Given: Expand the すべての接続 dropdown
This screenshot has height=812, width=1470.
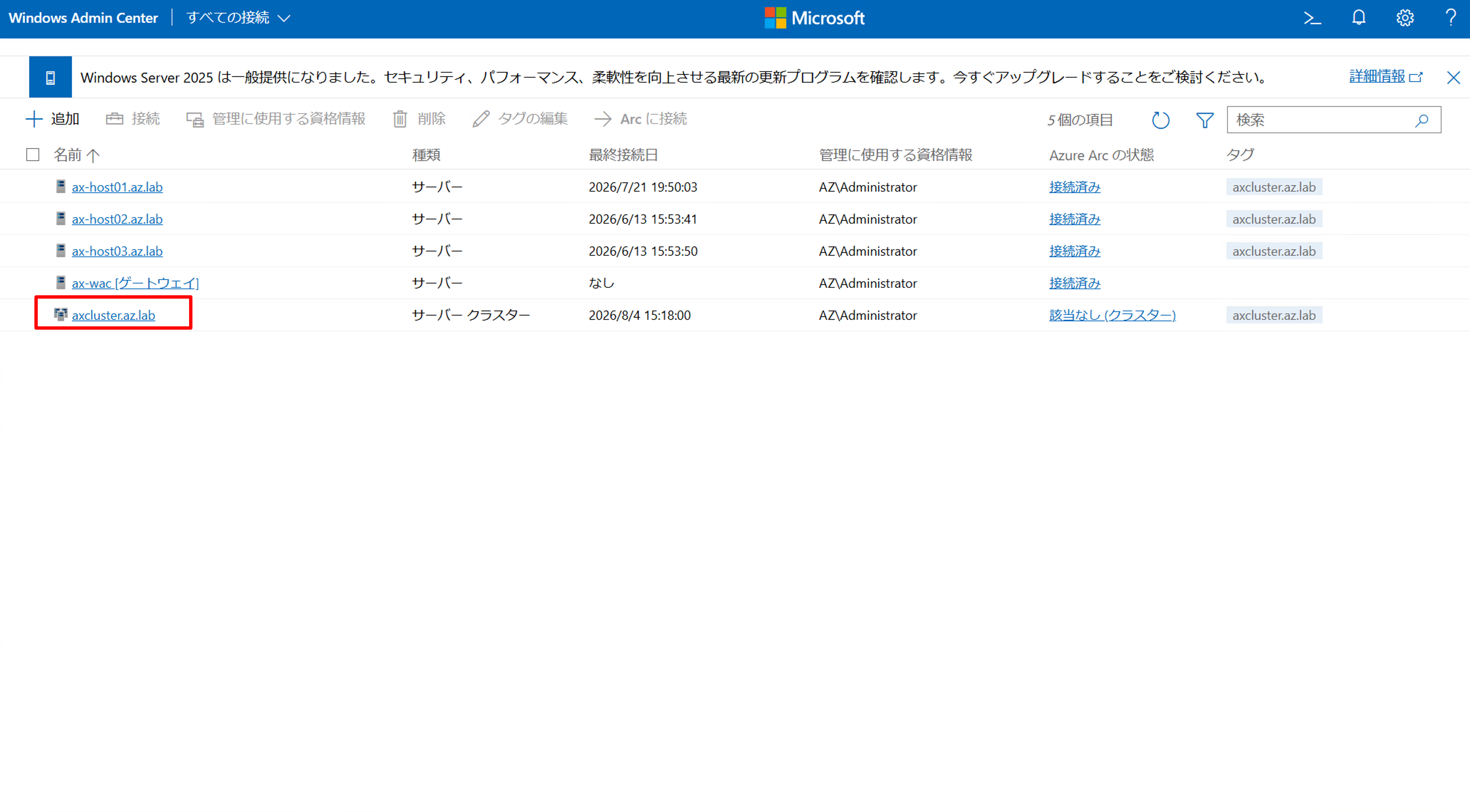Looking at the screenshot, I should [x=239, y=18].
